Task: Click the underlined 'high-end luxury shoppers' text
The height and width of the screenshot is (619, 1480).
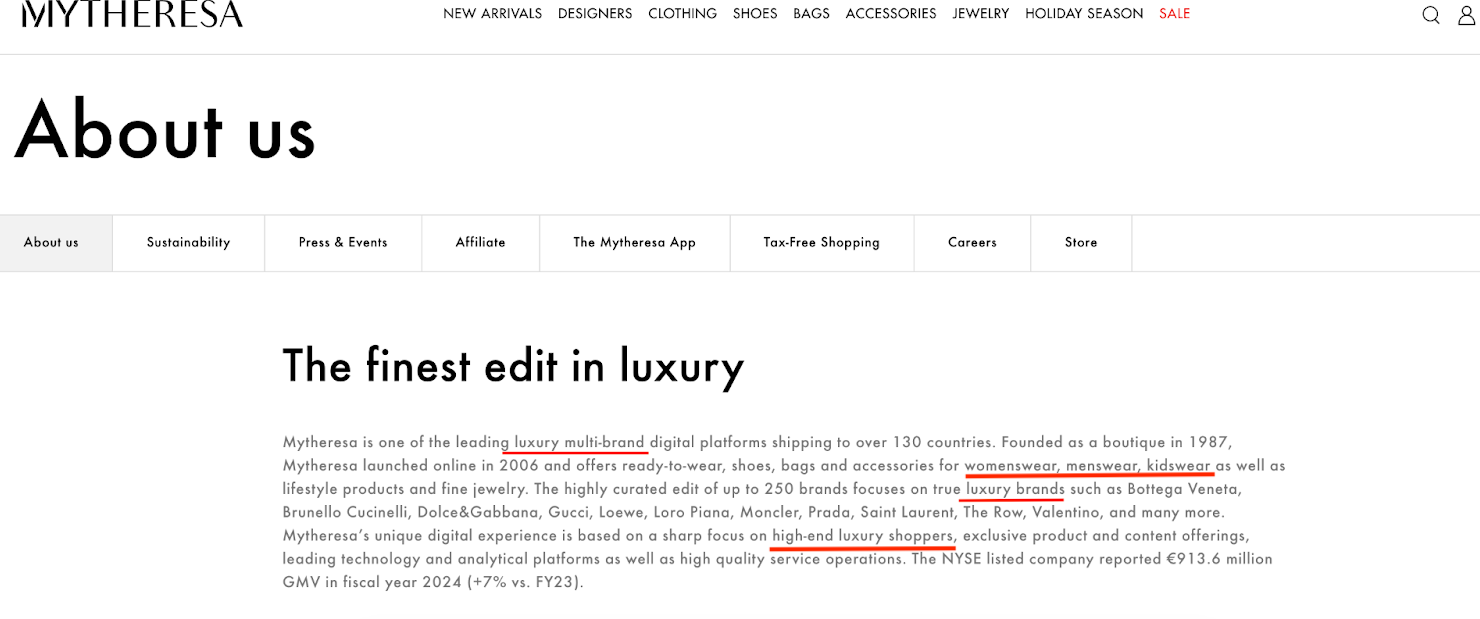Action: coord(863,536)
